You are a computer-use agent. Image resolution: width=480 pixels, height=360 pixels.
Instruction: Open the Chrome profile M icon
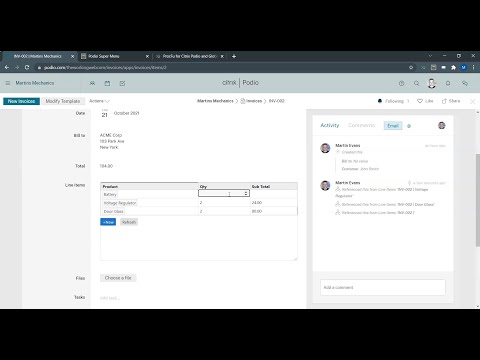click(463, 67)
